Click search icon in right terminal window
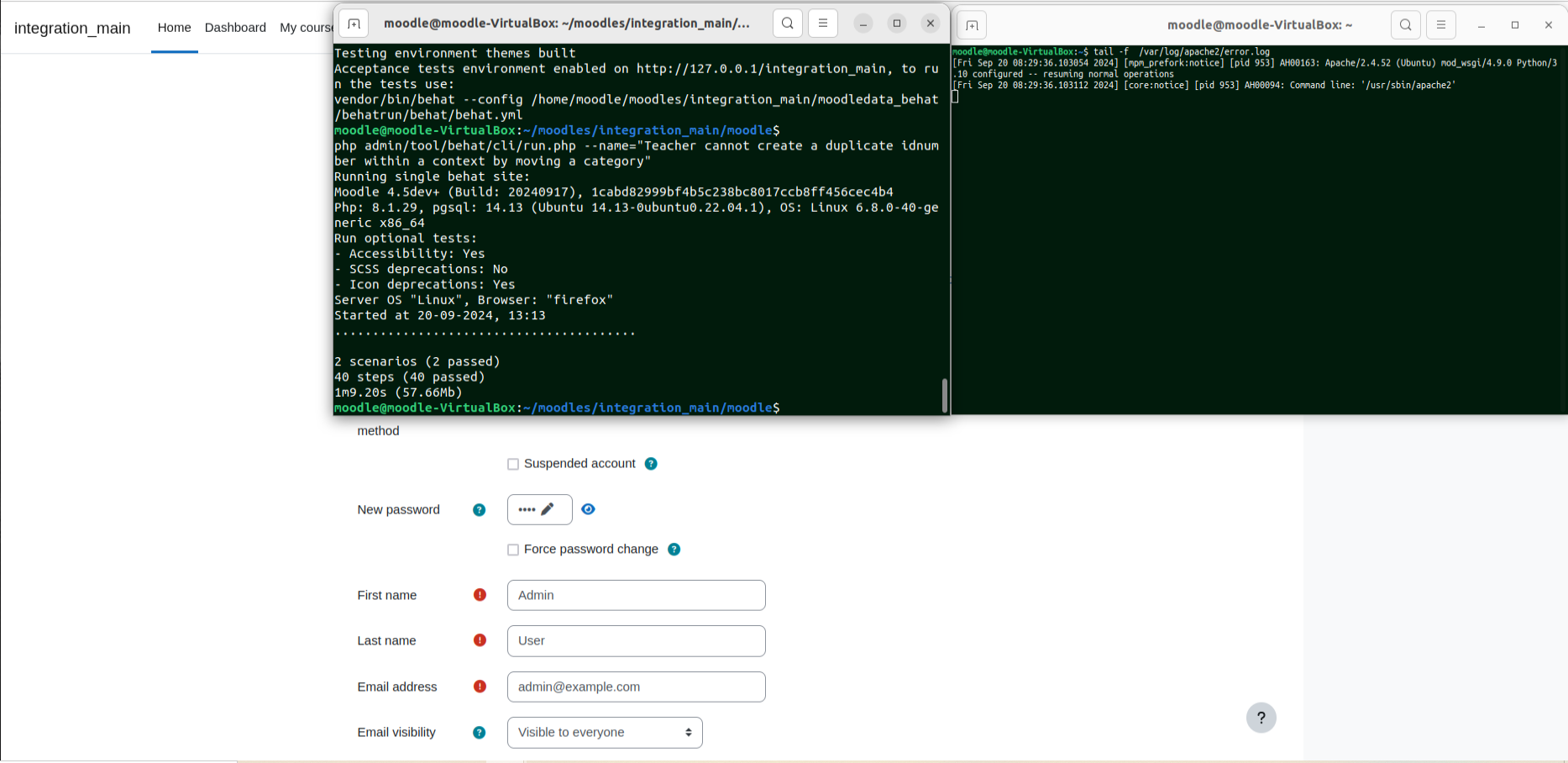Viewport: 1568px width, 763px height. 1406,25
